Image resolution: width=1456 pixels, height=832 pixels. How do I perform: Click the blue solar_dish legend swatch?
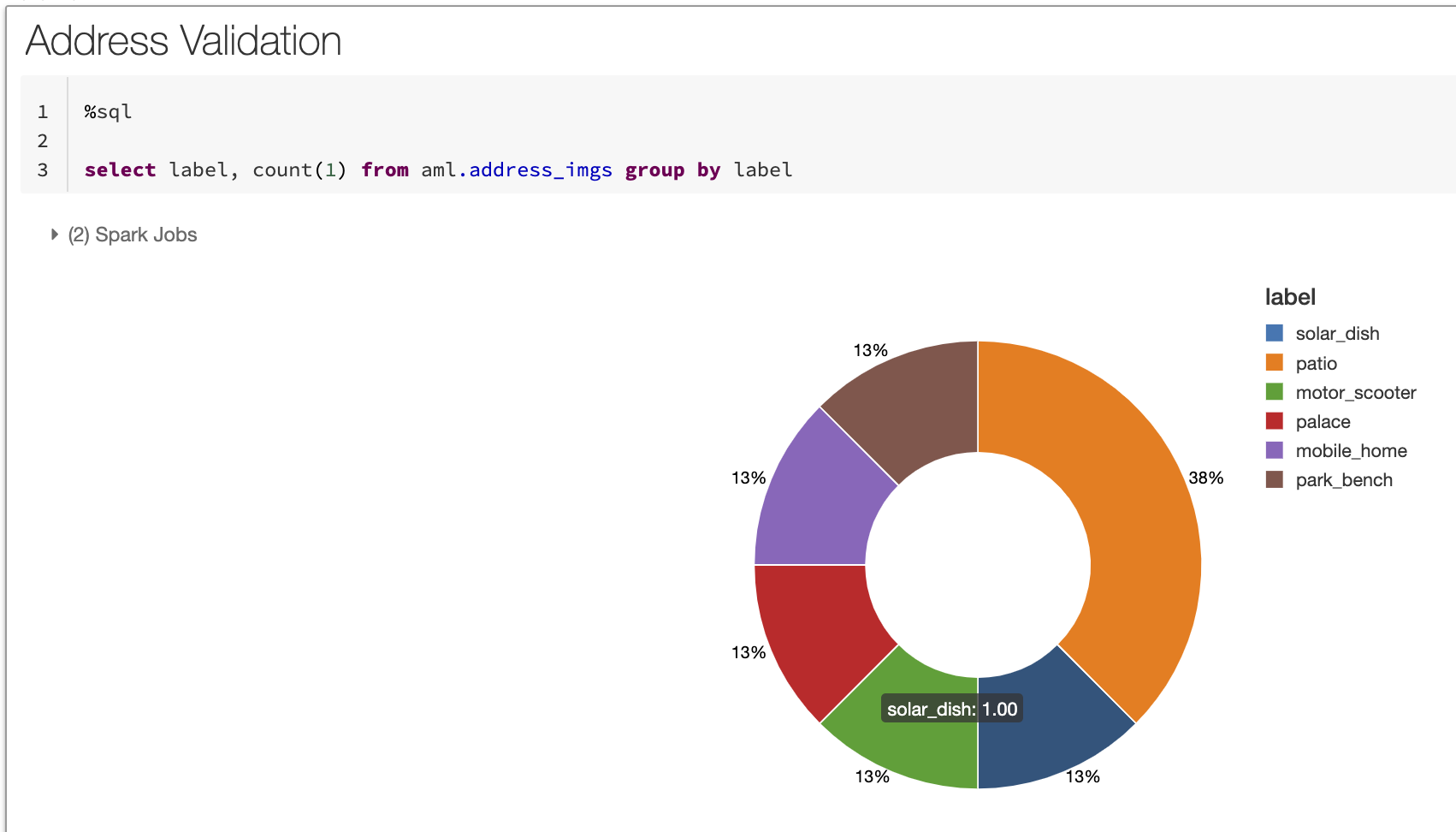pyautogui.click(x=1274, y=333)
